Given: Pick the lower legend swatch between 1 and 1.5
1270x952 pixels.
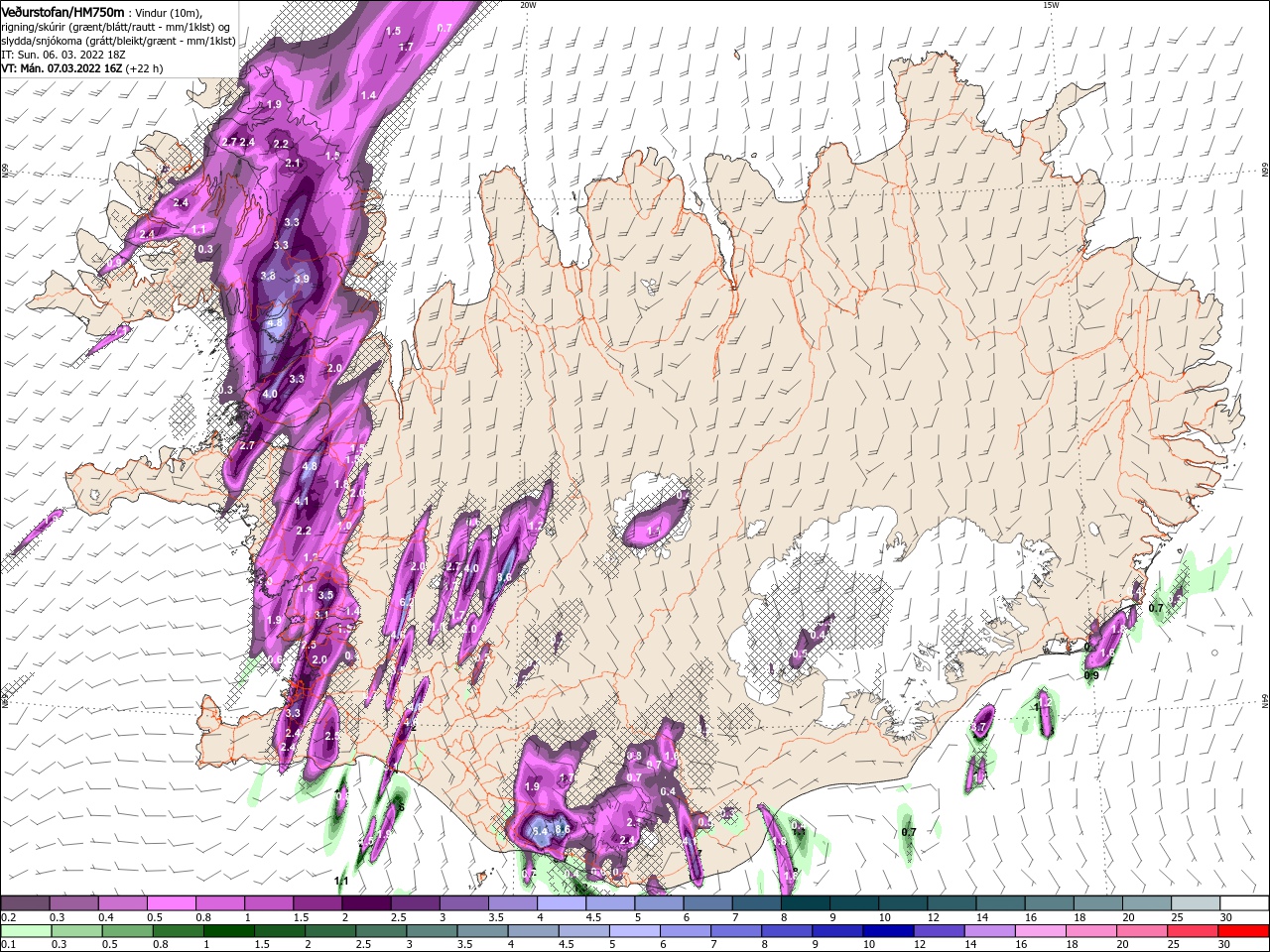Looking at the screenshot, I should [228, 931].
